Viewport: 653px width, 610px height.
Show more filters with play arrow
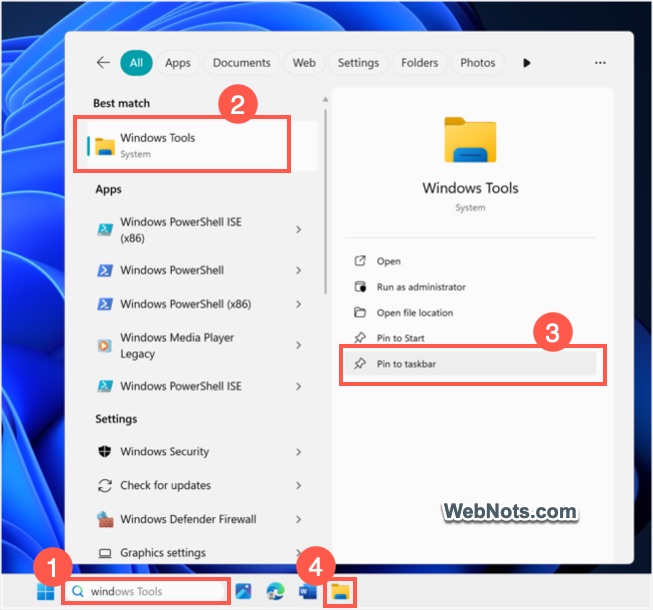pyautogui.click(x=526, y=63)
